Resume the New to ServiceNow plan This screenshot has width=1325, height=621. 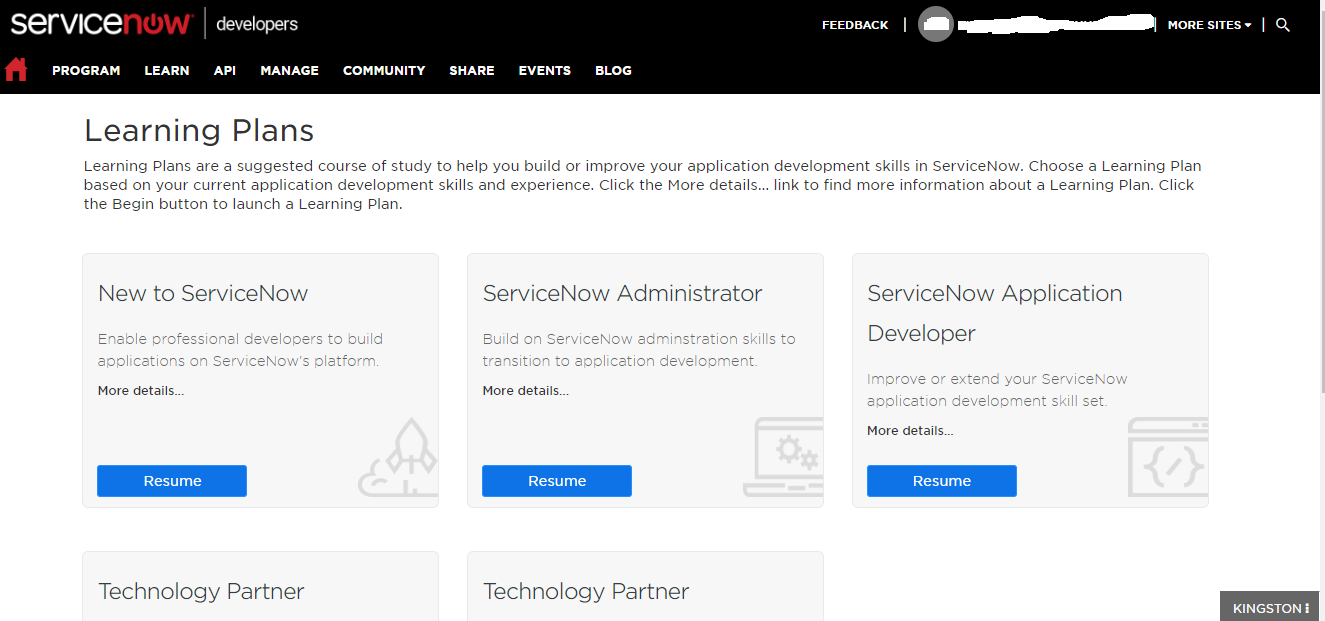[x=172, y=481]
